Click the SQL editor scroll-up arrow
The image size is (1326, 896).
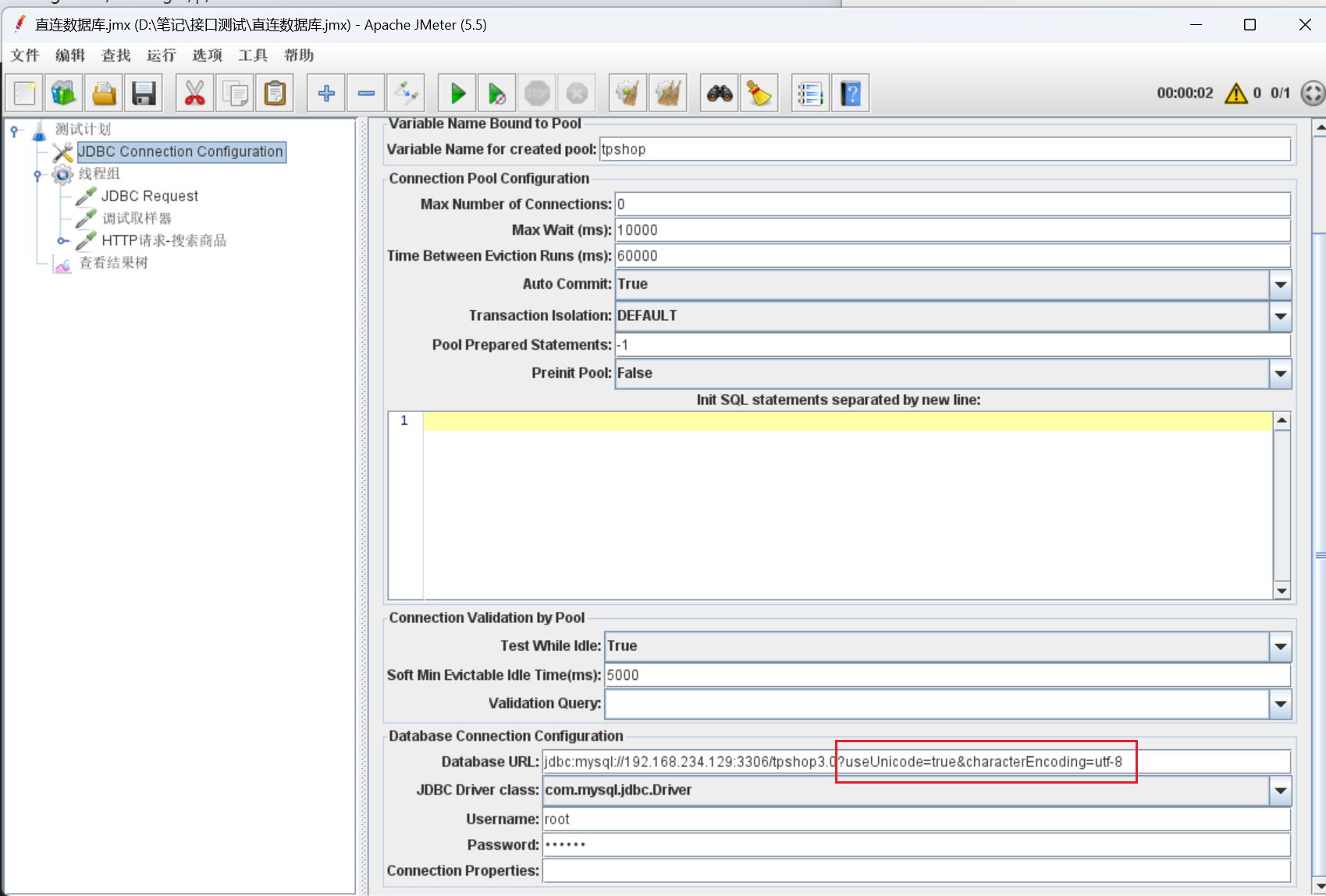pyautogui.click(x=1282, y=421)
